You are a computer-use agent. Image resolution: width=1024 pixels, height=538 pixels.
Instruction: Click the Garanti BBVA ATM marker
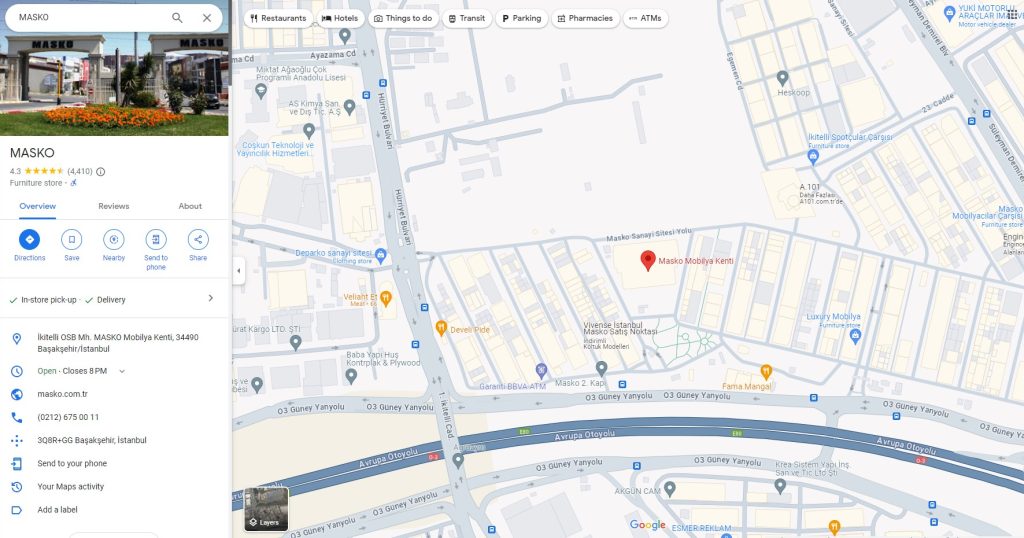[541, 370]
